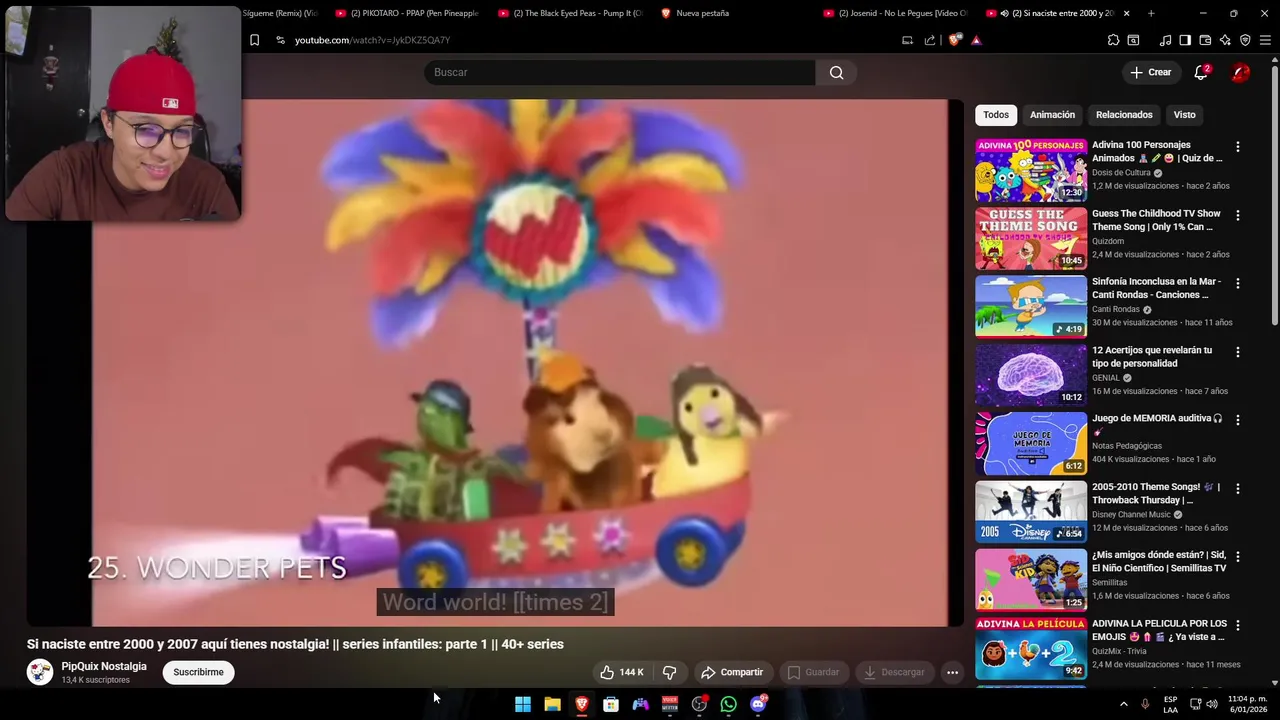Open the extensions puzzle icon

click(x=1113, y=40)
